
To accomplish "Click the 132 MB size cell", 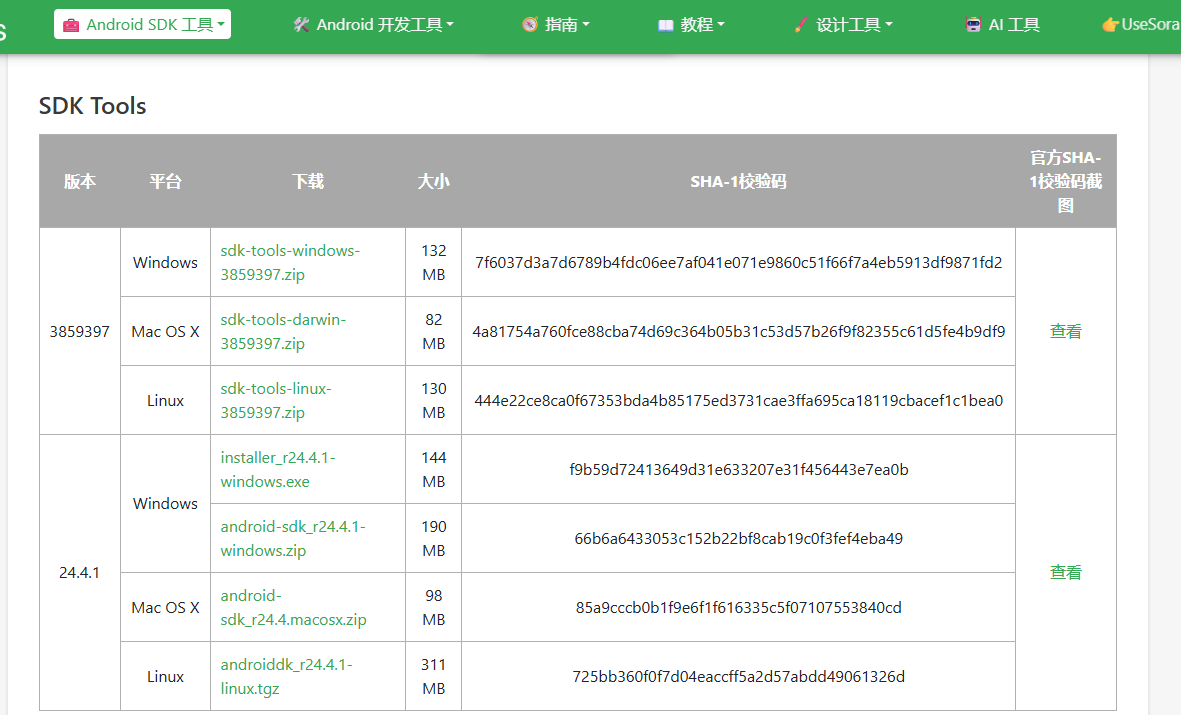I will [433, 262].
